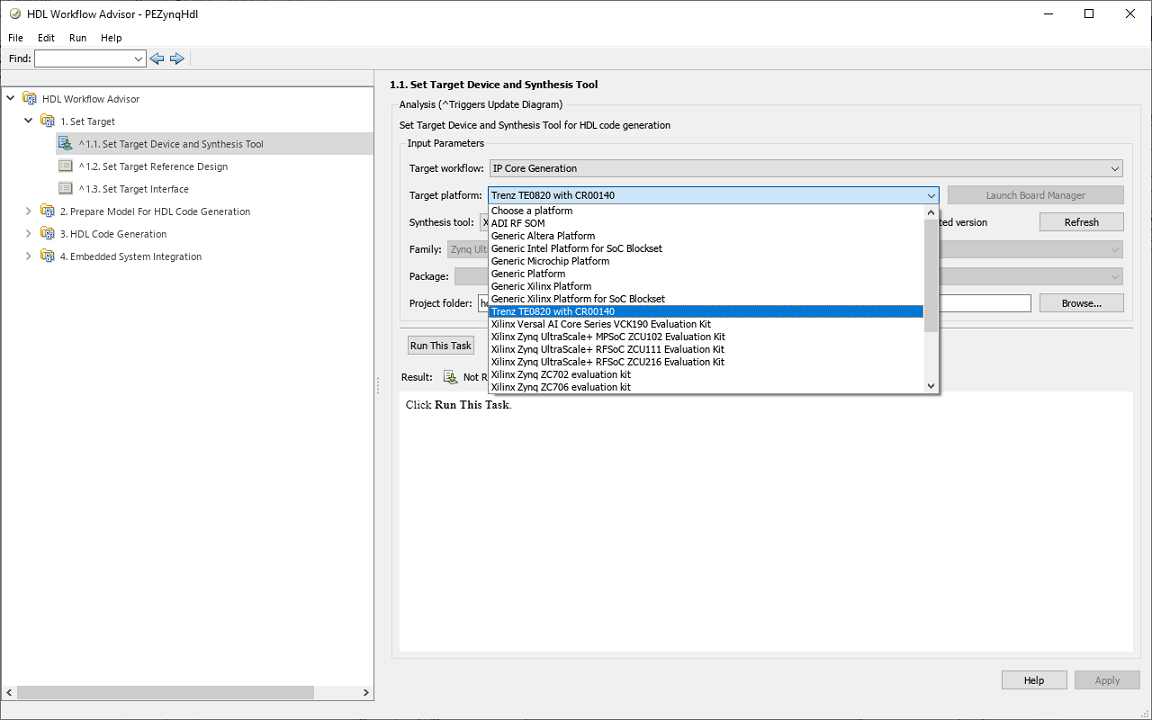Click platform list scroll down arrow
This screenshot has width=1152, height=720.
click(931, 386)
